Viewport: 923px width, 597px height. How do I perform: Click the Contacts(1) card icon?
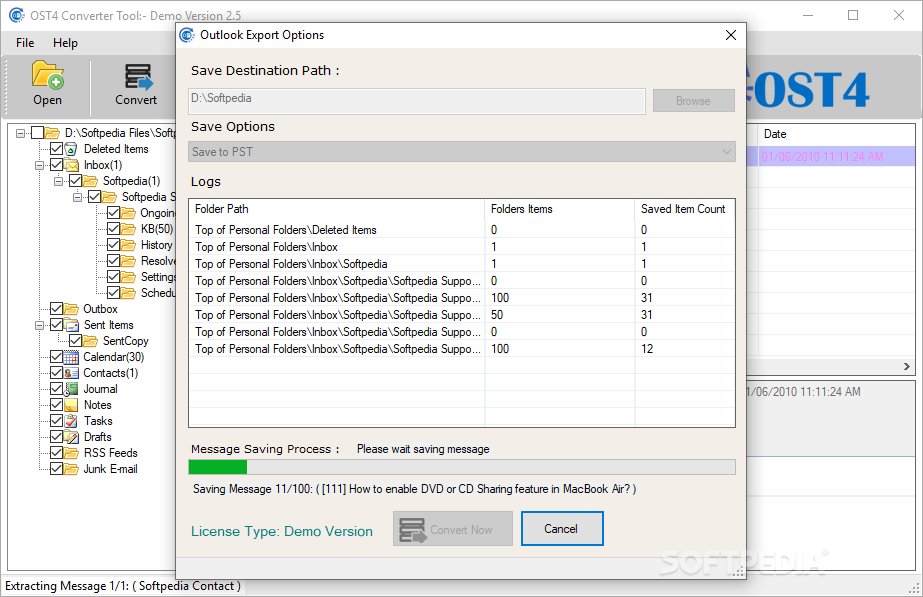(x=71, y=373)
